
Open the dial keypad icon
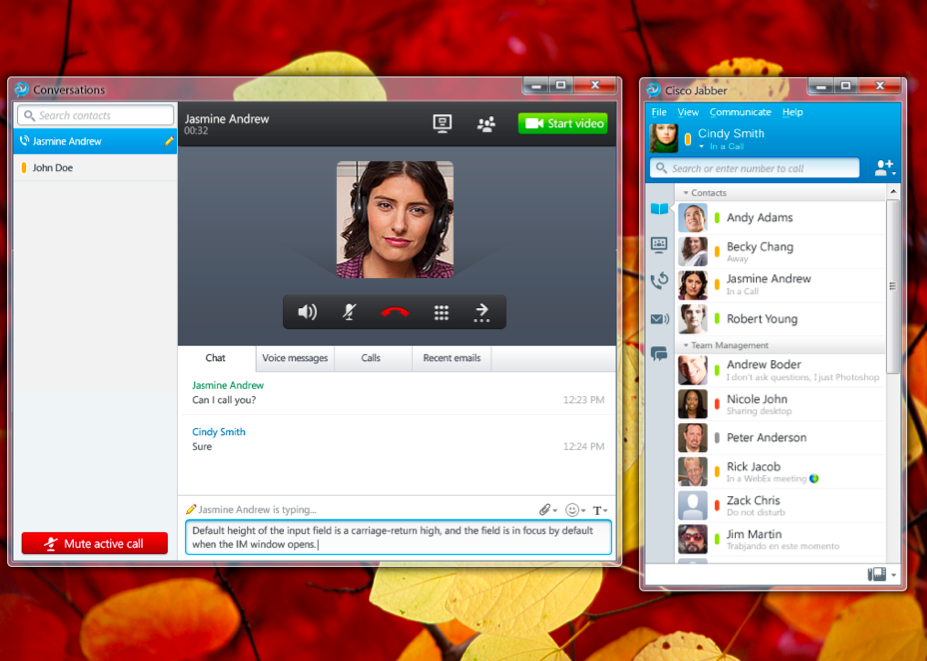[x=441, y=312]
